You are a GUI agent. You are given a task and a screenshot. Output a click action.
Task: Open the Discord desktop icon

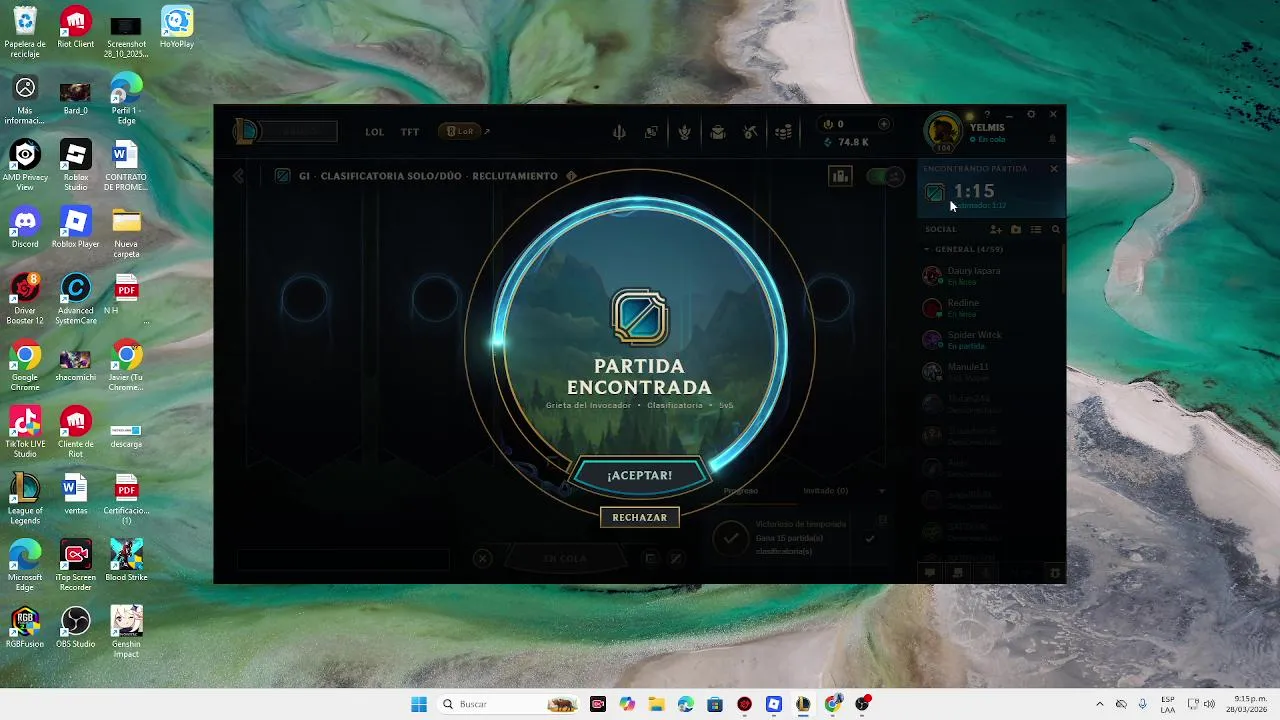point(25,228)
